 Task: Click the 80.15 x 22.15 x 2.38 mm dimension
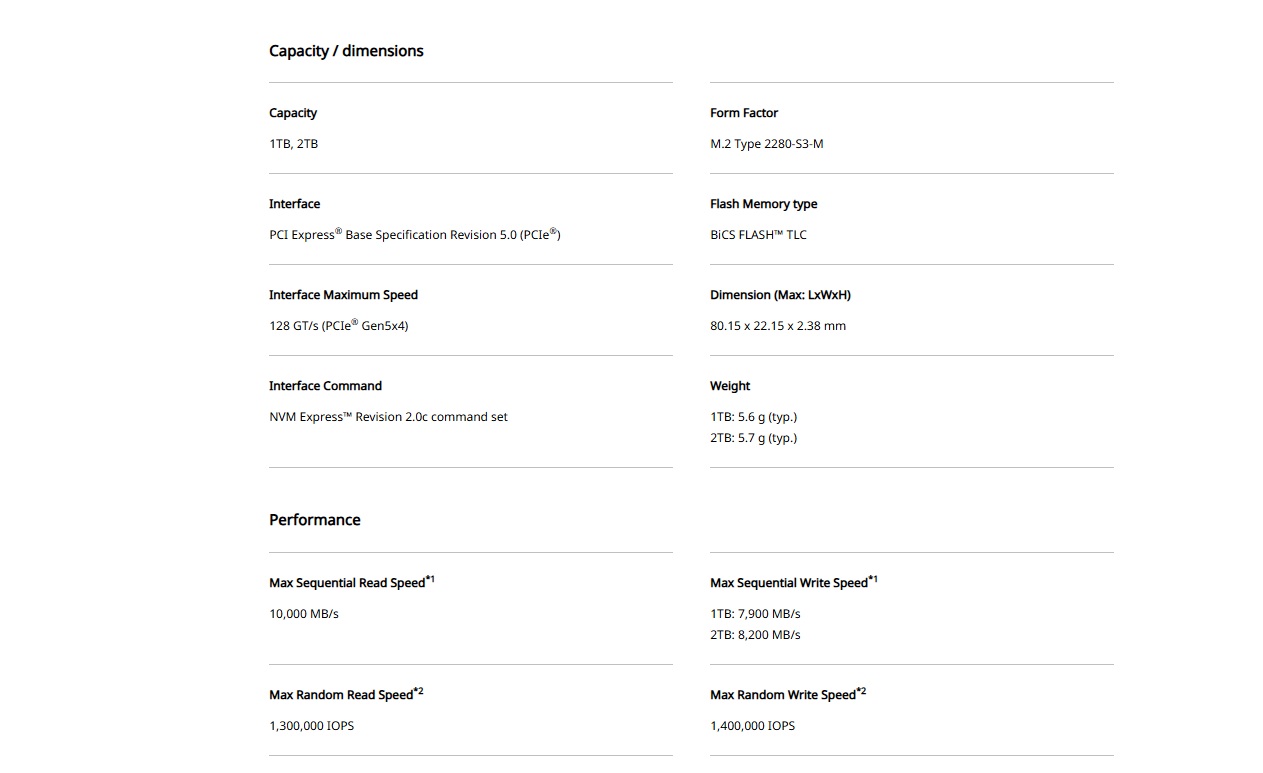click(x=777, y=326)
